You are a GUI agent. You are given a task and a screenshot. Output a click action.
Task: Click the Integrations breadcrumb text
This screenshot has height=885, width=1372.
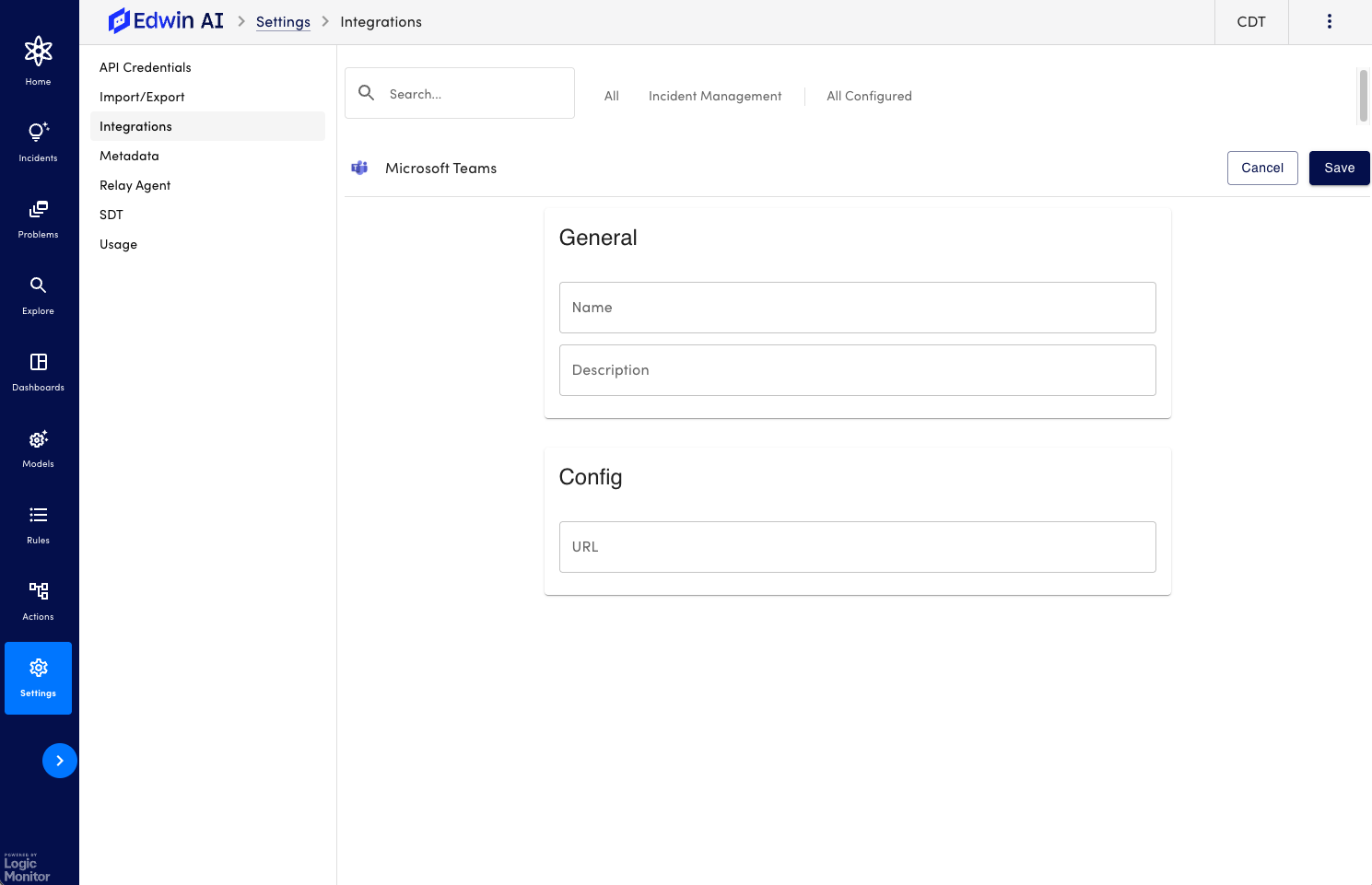click(381, 22)
